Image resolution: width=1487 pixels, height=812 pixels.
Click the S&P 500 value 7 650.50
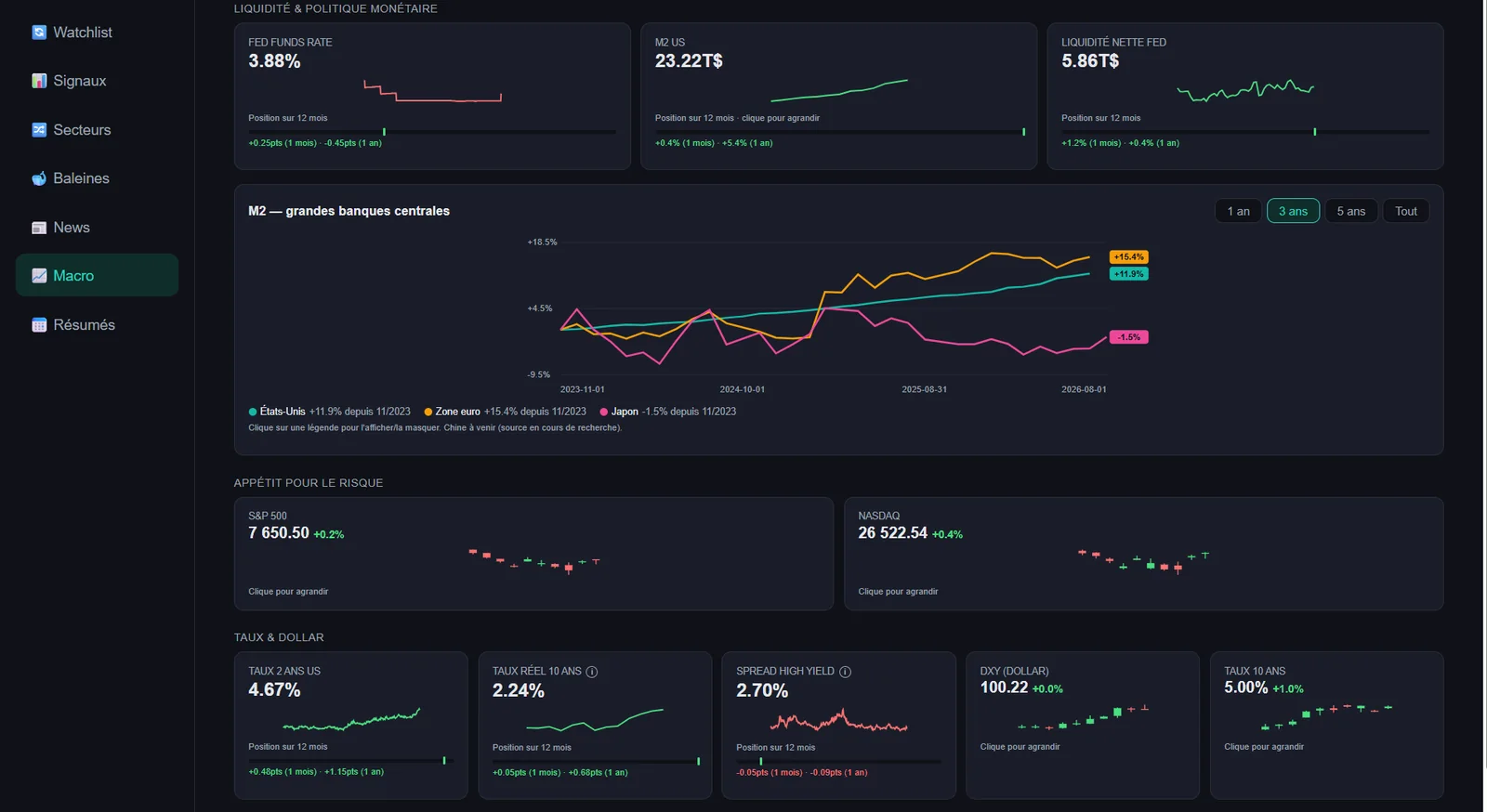tap(279, 533)
